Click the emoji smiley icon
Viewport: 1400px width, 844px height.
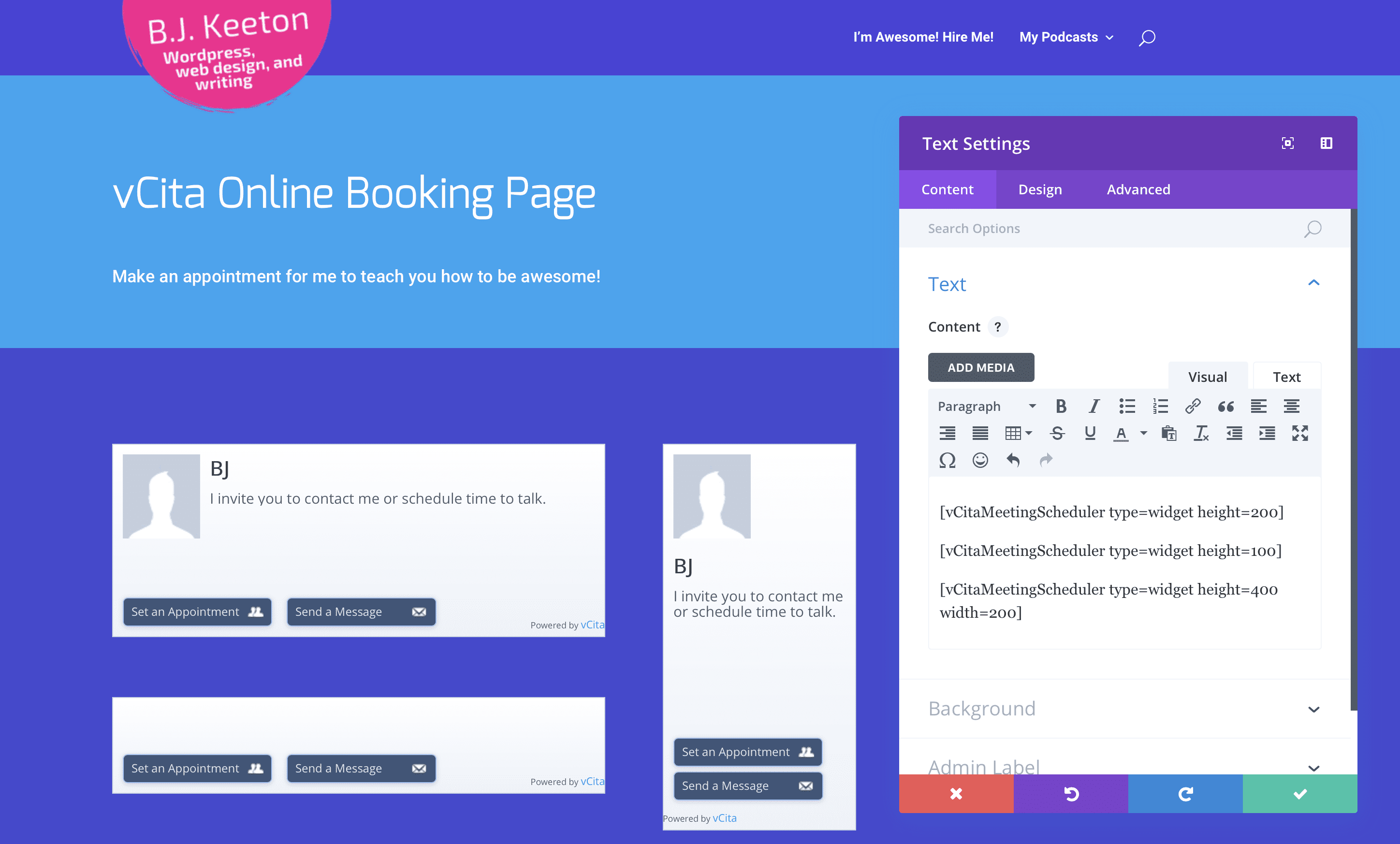(980, 460)
